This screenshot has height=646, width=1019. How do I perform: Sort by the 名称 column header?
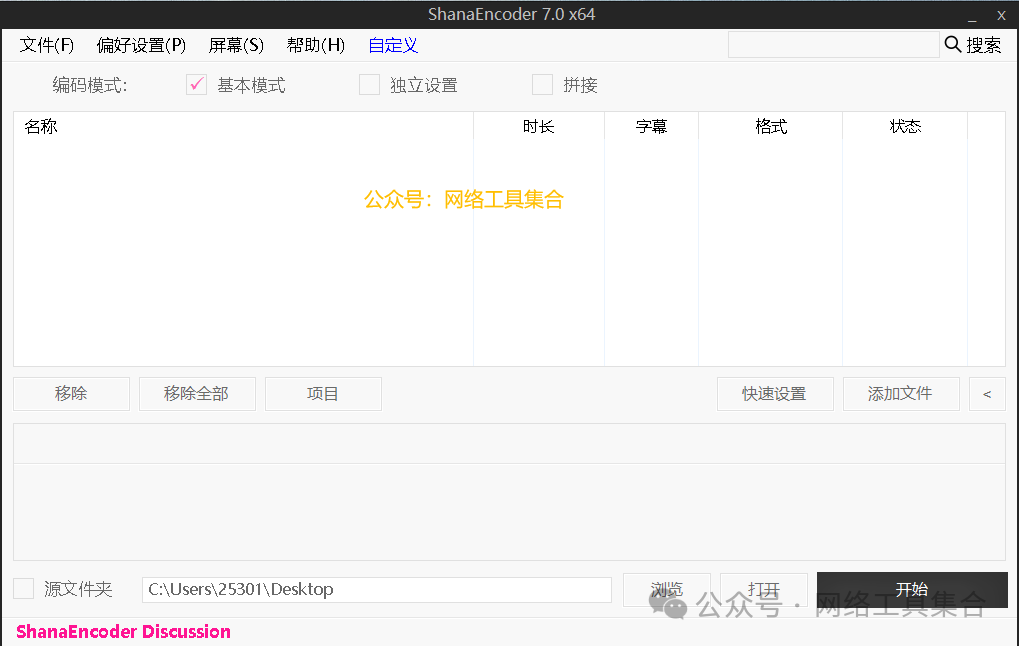243,126
